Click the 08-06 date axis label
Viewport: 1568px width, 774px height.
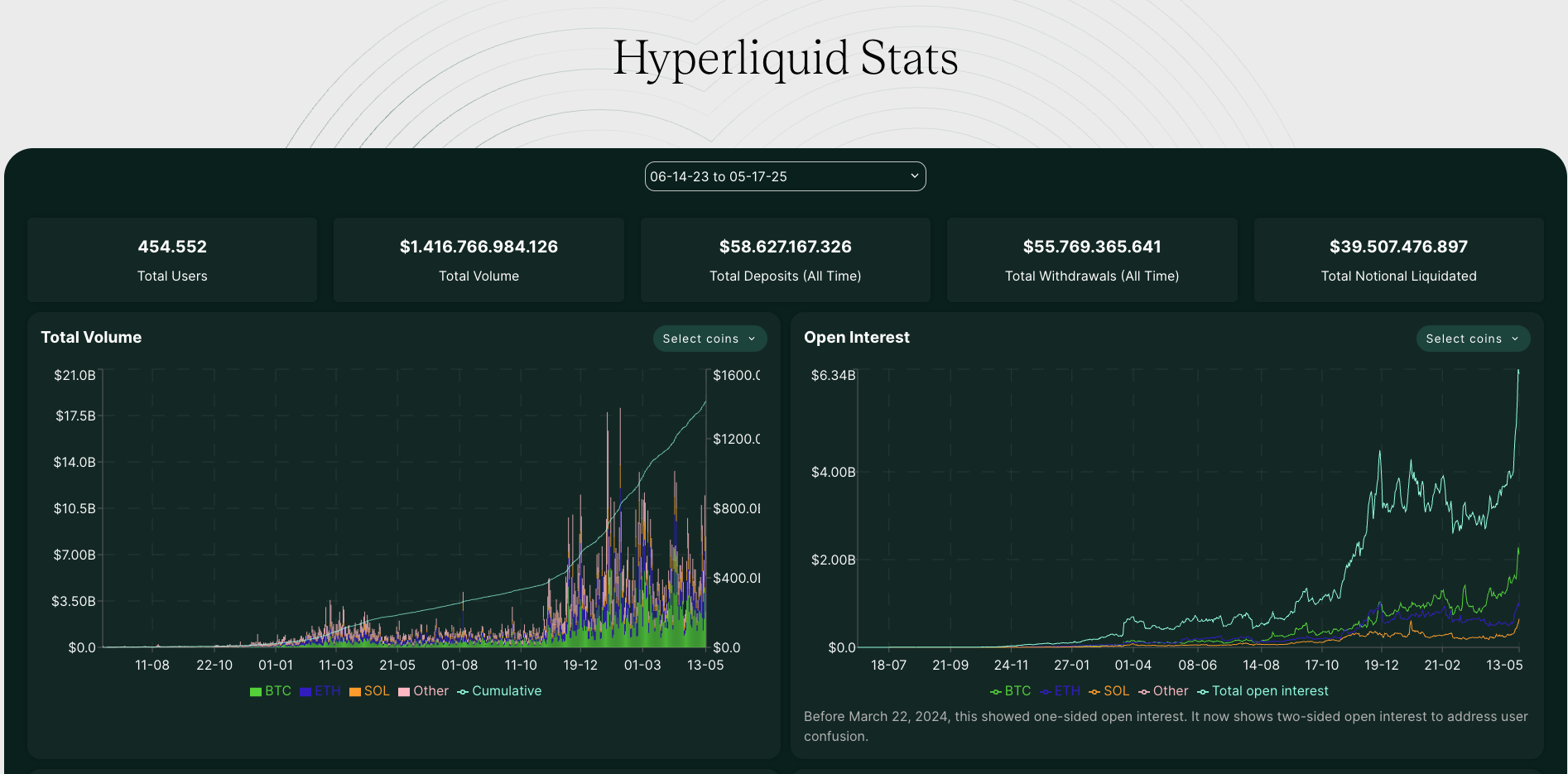pyautogui.click(x=1198, y=666)
